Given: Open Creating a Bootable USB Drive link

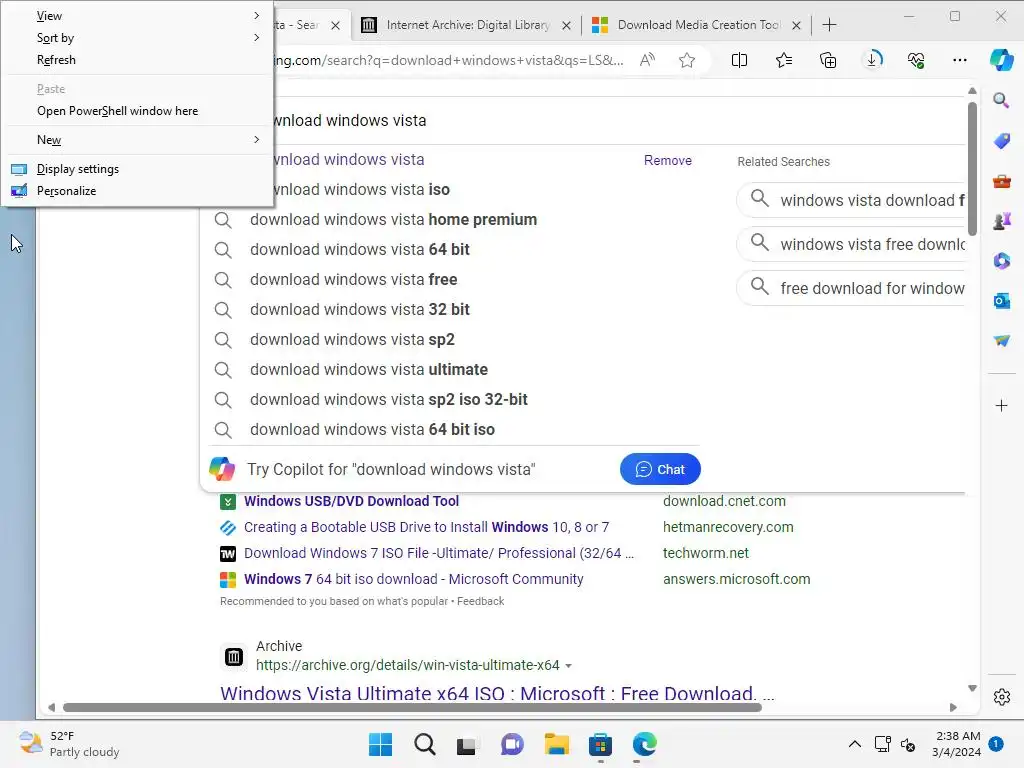Looking at the screenshot, I should click(426, 528).
